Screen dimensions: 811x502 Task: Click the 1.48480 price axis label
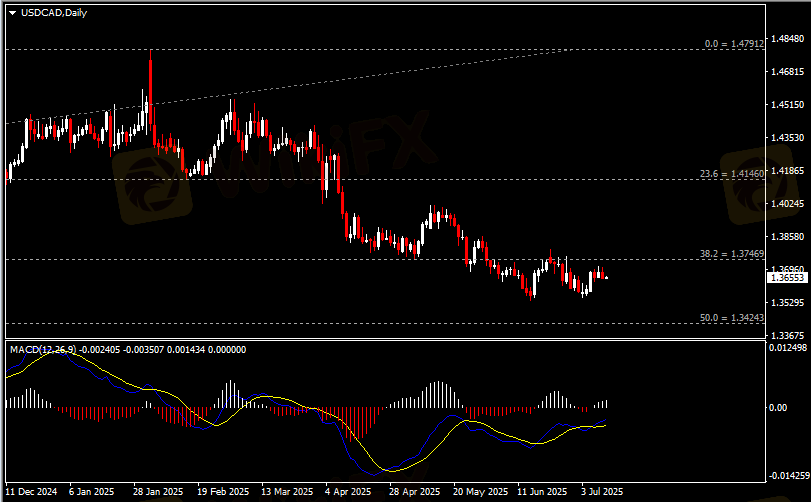pos(787,39)
